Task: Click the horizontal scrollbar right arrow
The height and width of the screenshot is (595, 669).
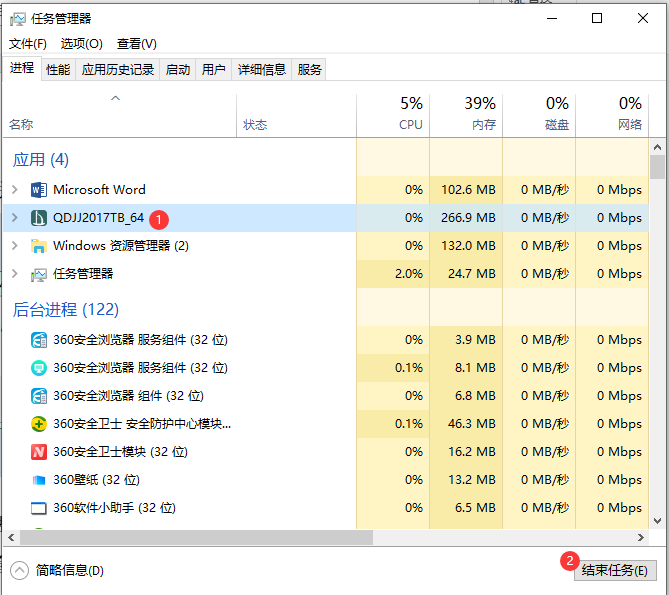Action: coord(641,538)
